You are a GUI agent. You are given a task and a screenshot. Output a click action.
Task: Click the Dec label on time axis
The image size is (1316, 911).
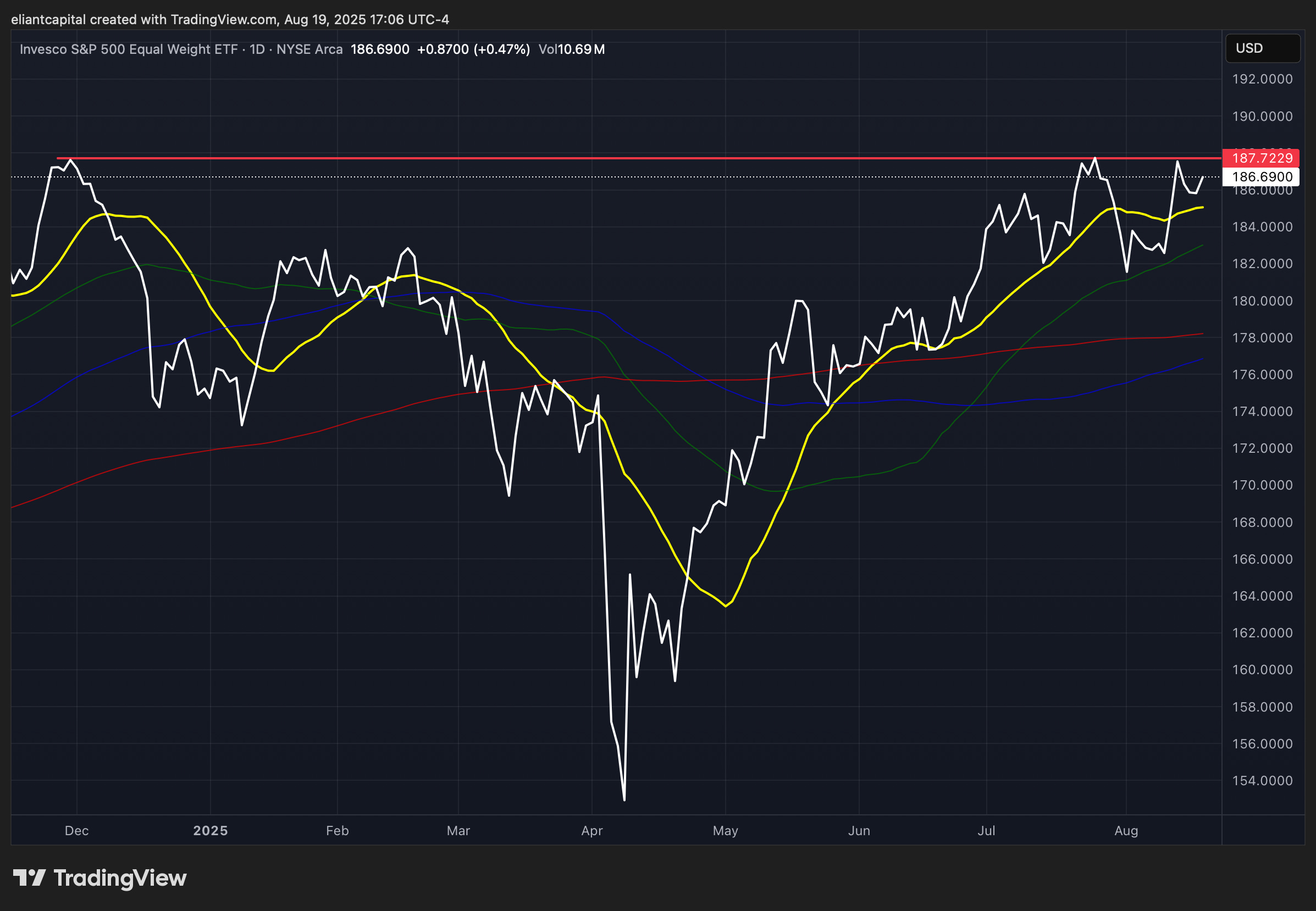click(76, 831)
